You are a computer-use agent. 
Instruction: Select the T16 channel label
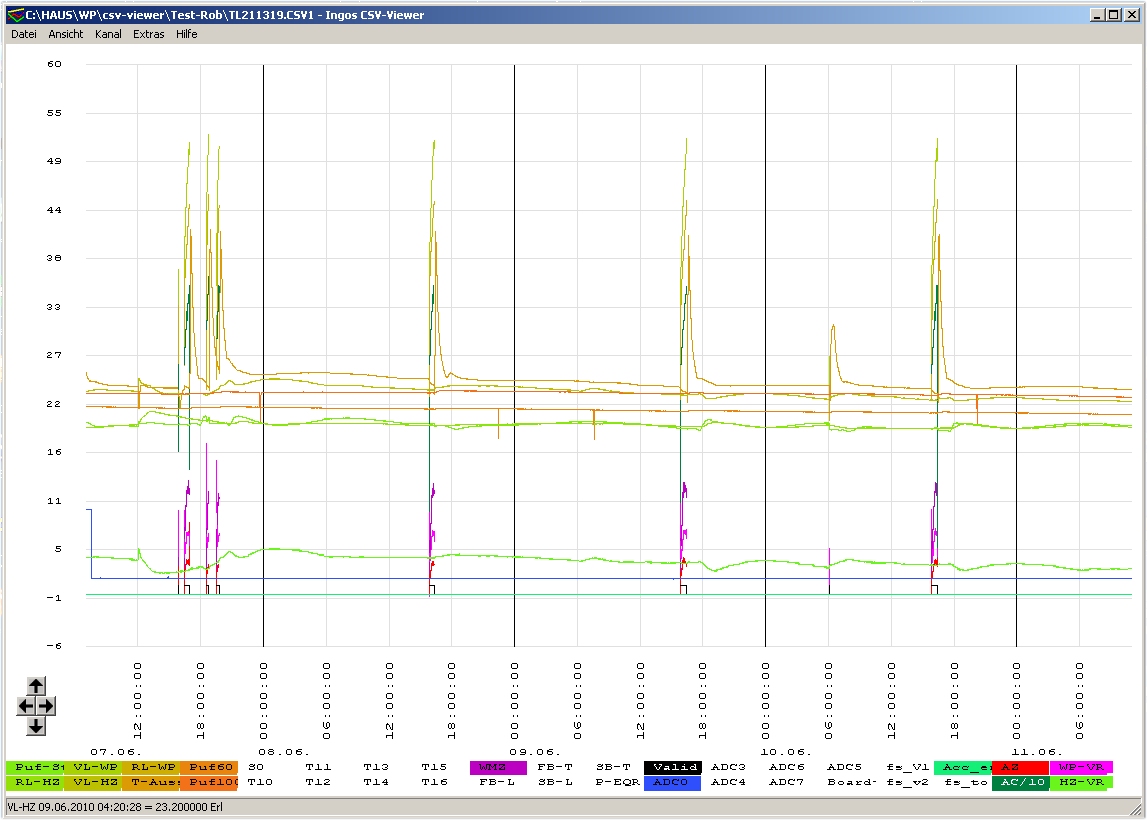pos(434,782)
